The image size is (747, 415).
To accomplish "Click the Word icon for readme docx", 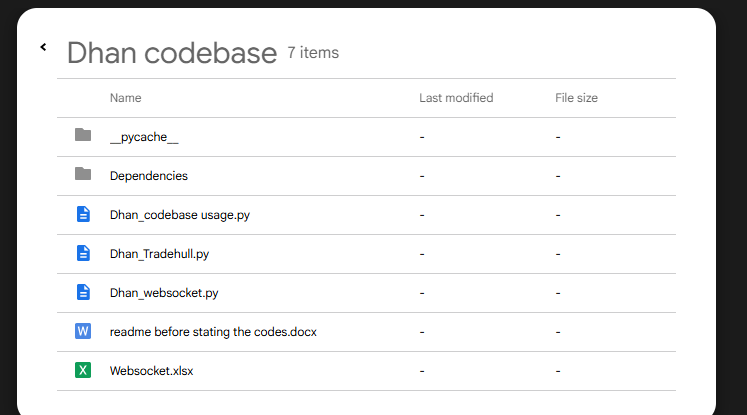I will [x=83, y=331].
